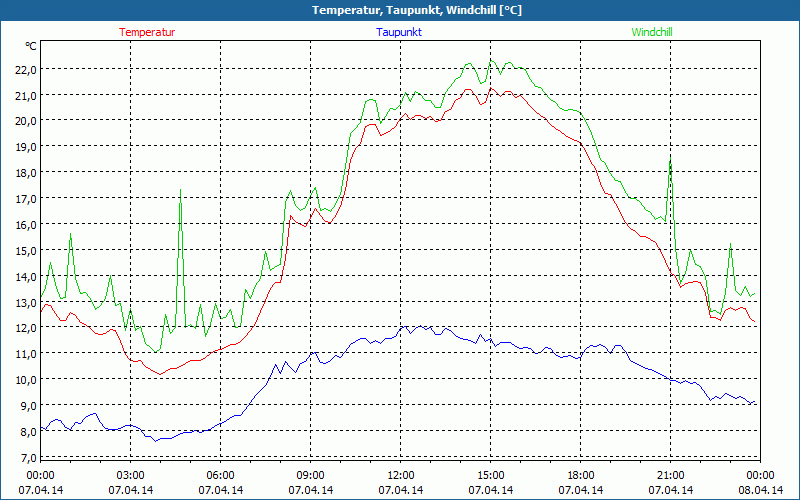Click the "12:00" time axis label
The height and width of the screenshot is (500, 800).
tap(401, 476)
